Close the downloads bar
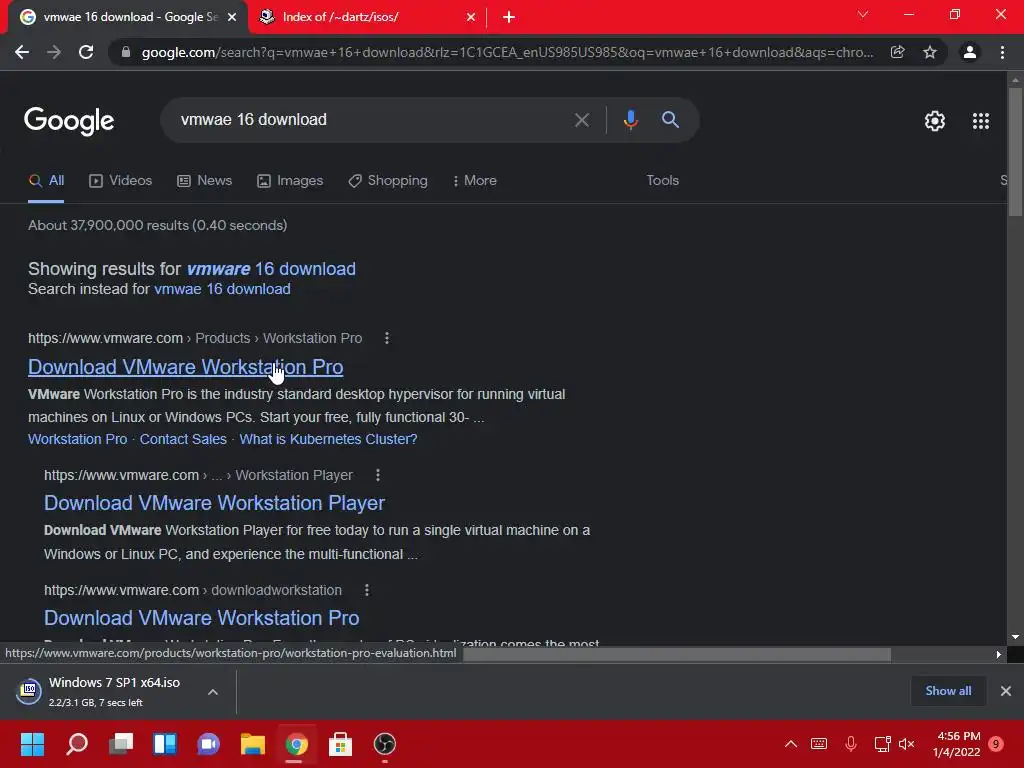This screenshot has height=768, width=1024. tap(1006, 691)
